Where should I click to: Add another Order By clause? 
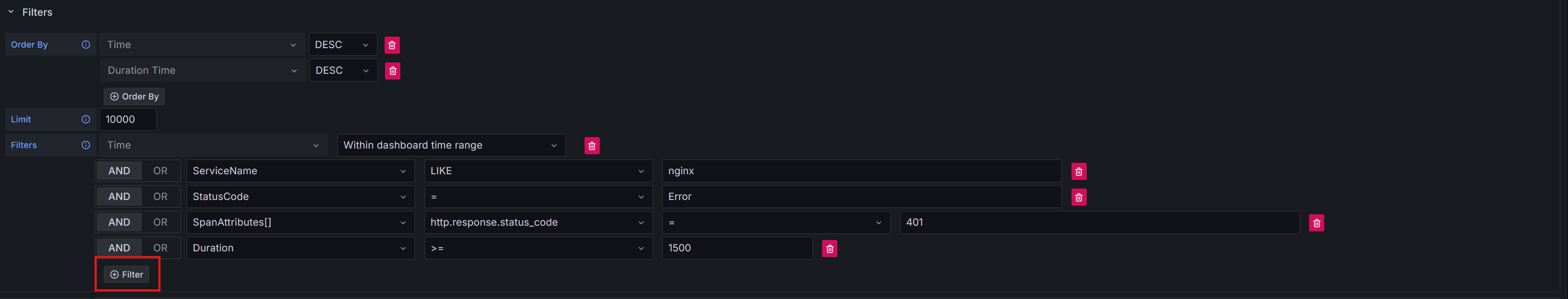(134, 96)
